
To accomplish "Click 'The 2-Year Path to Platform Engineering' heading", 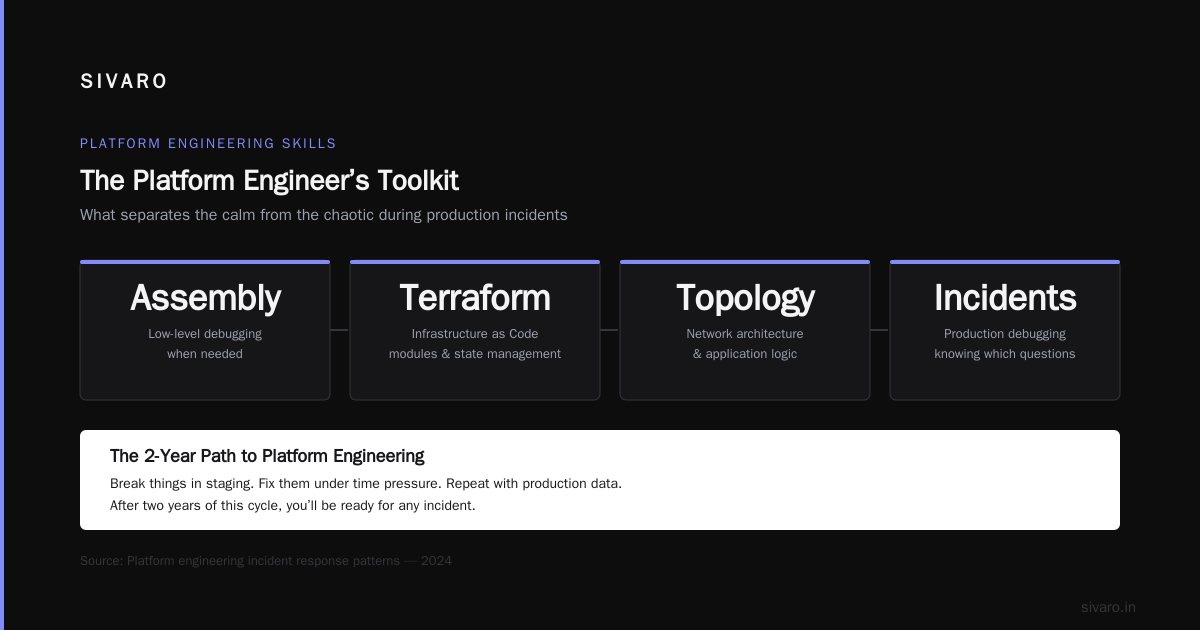I will click(x=267, y=456).
